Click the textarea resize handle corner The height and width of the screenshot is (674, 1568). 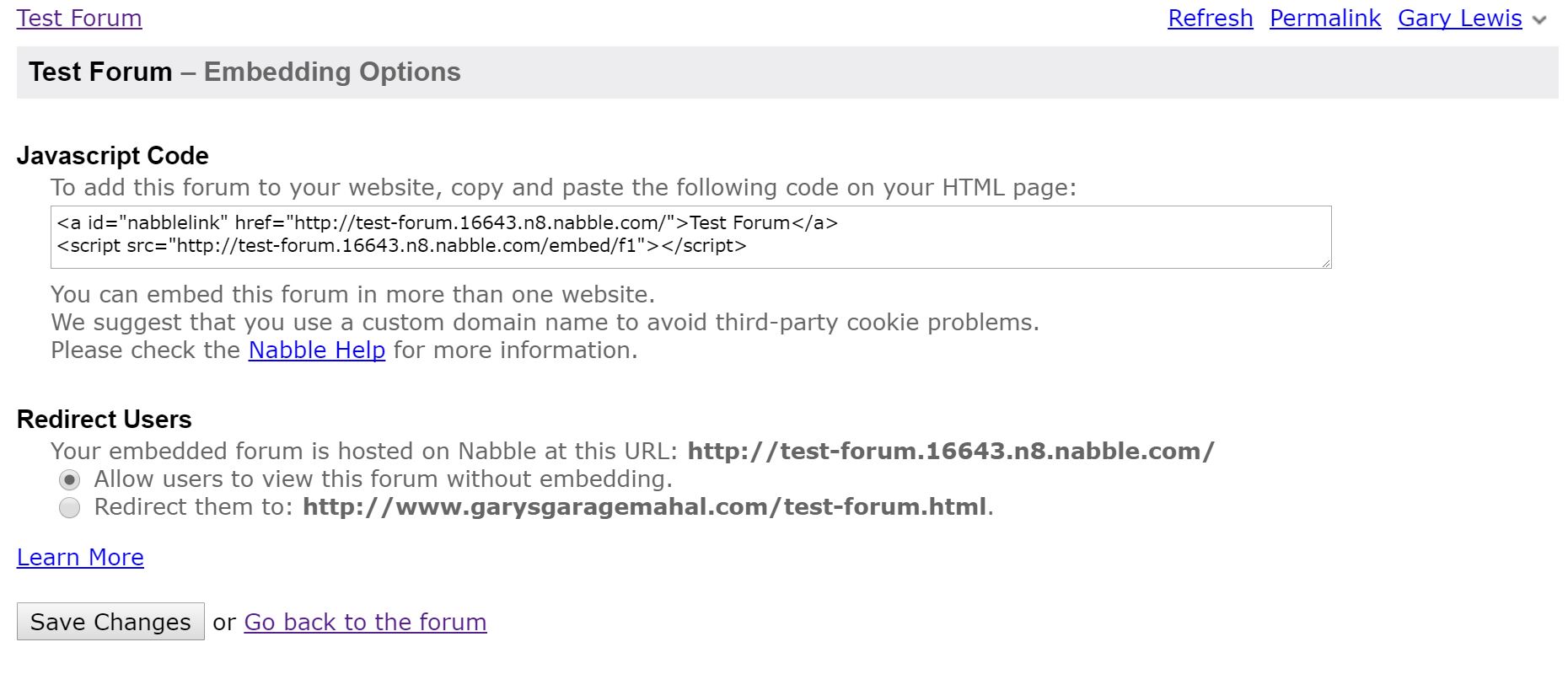pos(1326,263)
